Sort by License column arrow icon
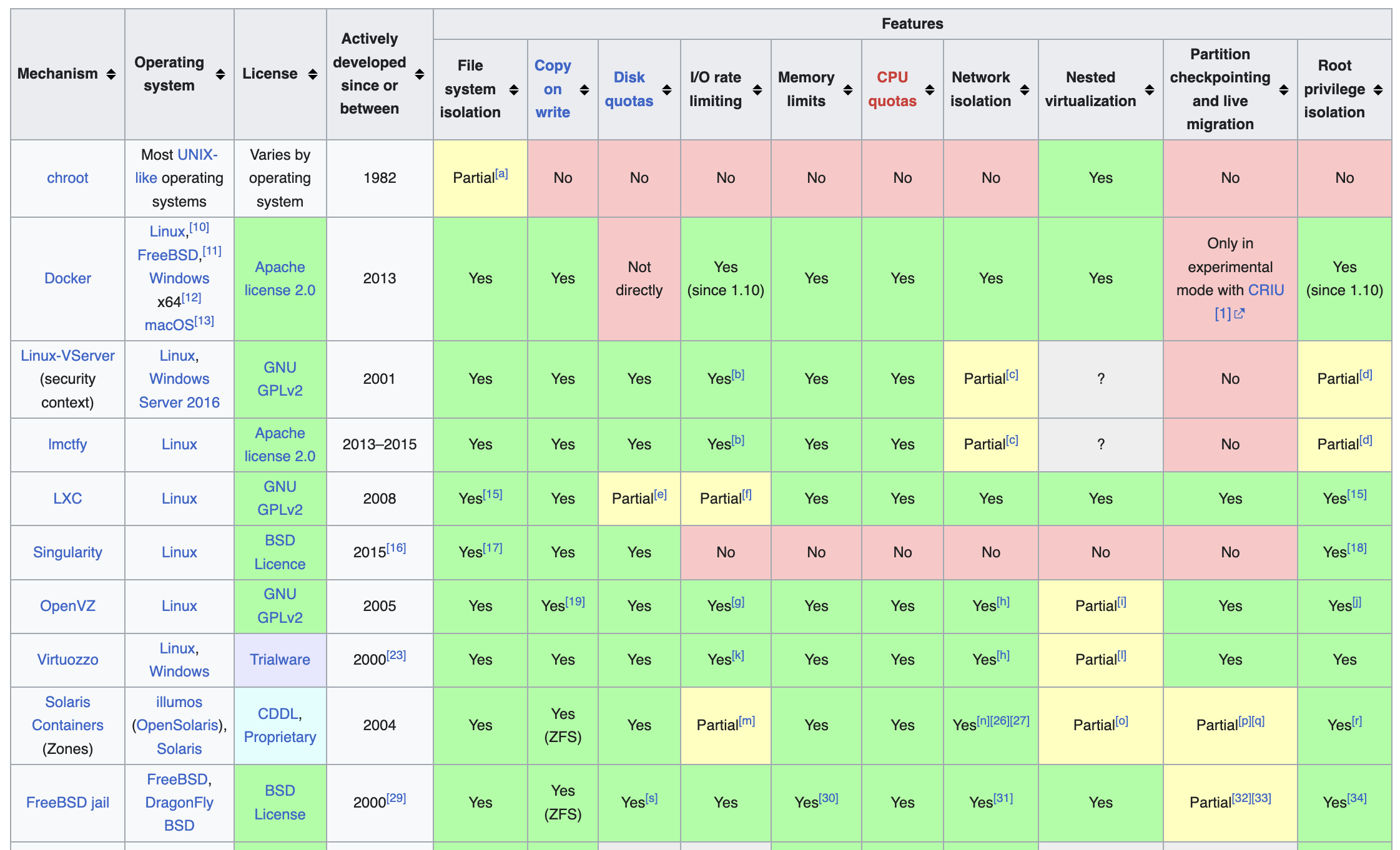This screenshot has height=850, width=1400. [x=313, y=74]
